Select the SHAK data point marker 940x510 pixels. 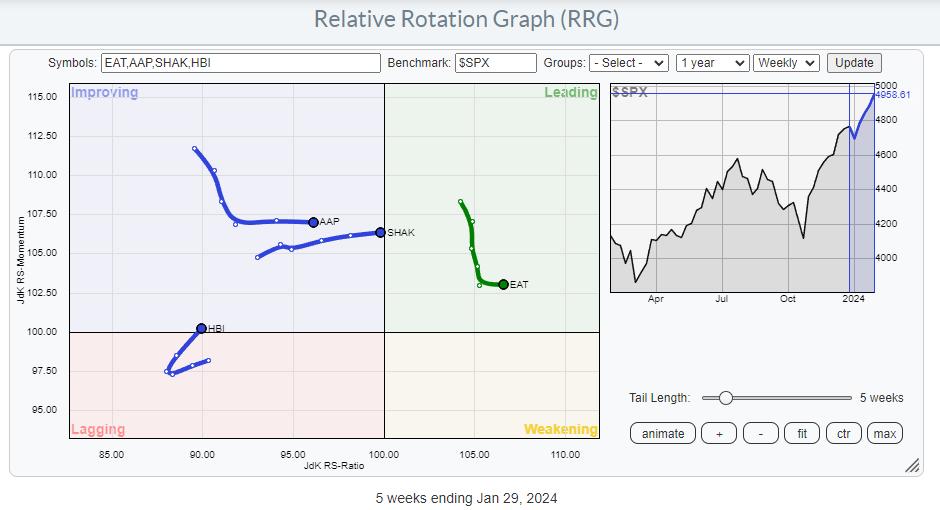point(380,232)
